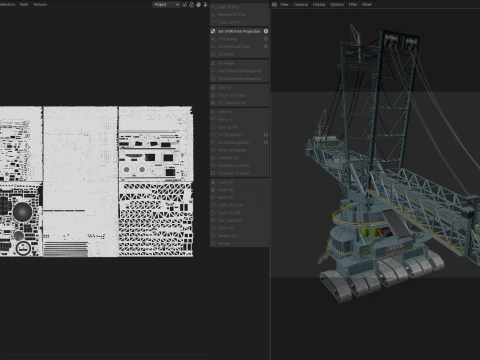Click the Restore UV button
Screen dimensions: 480x360
click(239, 236)
